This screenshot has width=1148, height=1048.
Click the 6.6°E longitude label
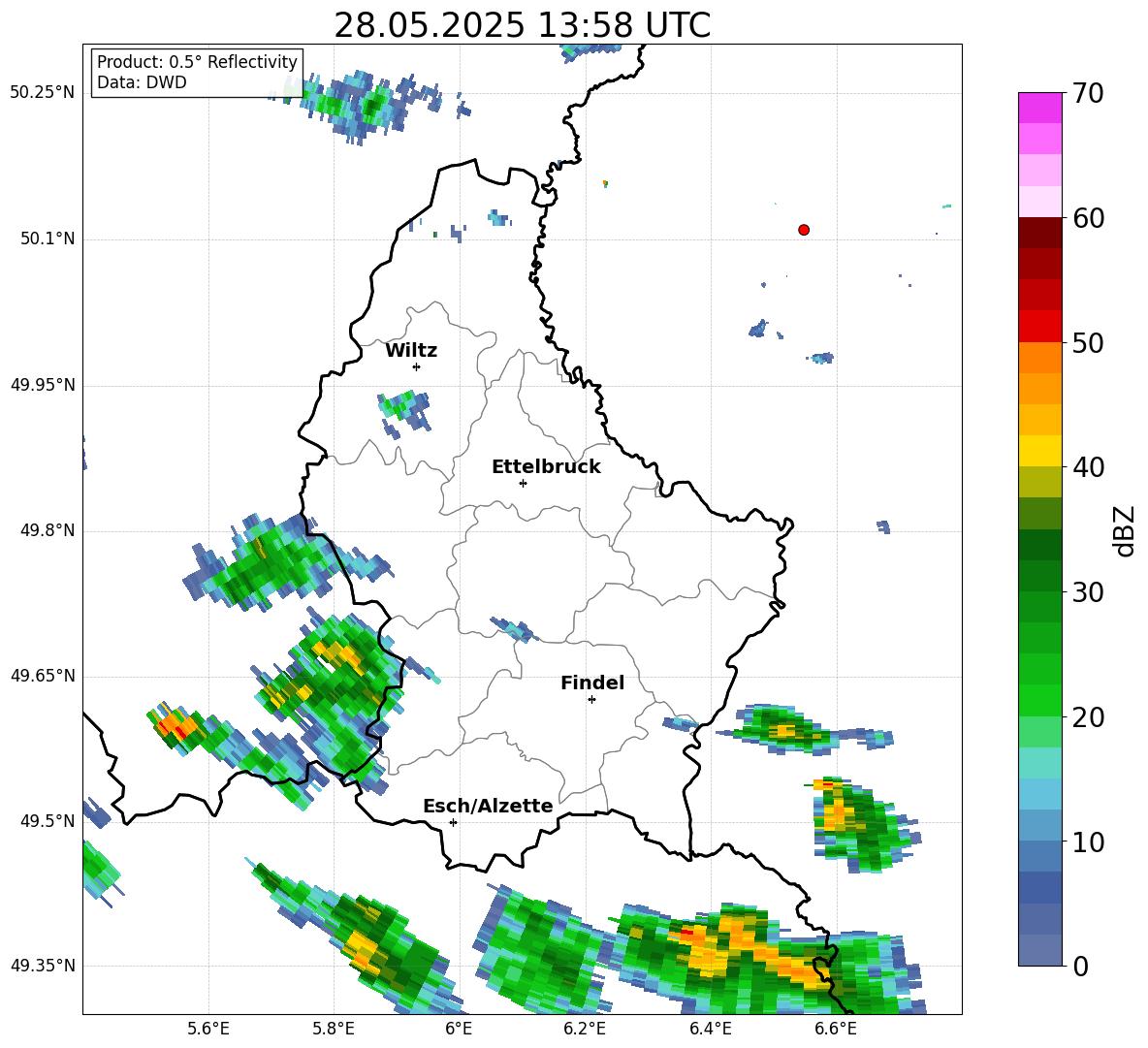pyautogui.click(x=836, y=1030)
